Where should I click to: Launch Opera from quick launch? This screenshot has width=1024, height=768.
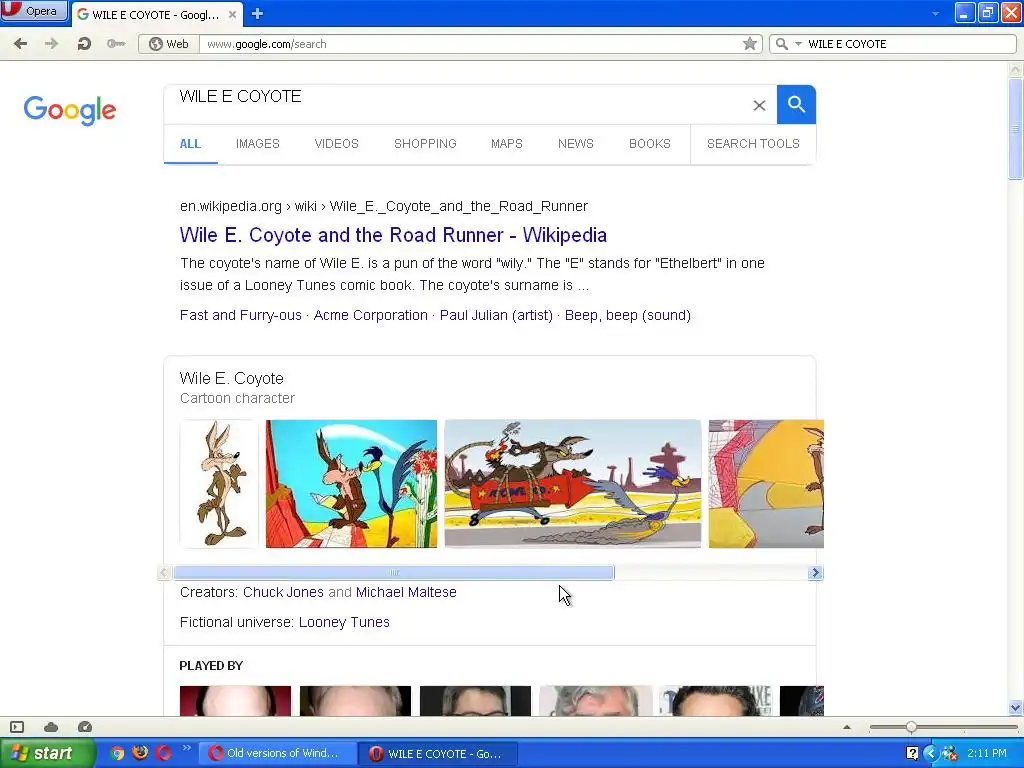point(163,754)
